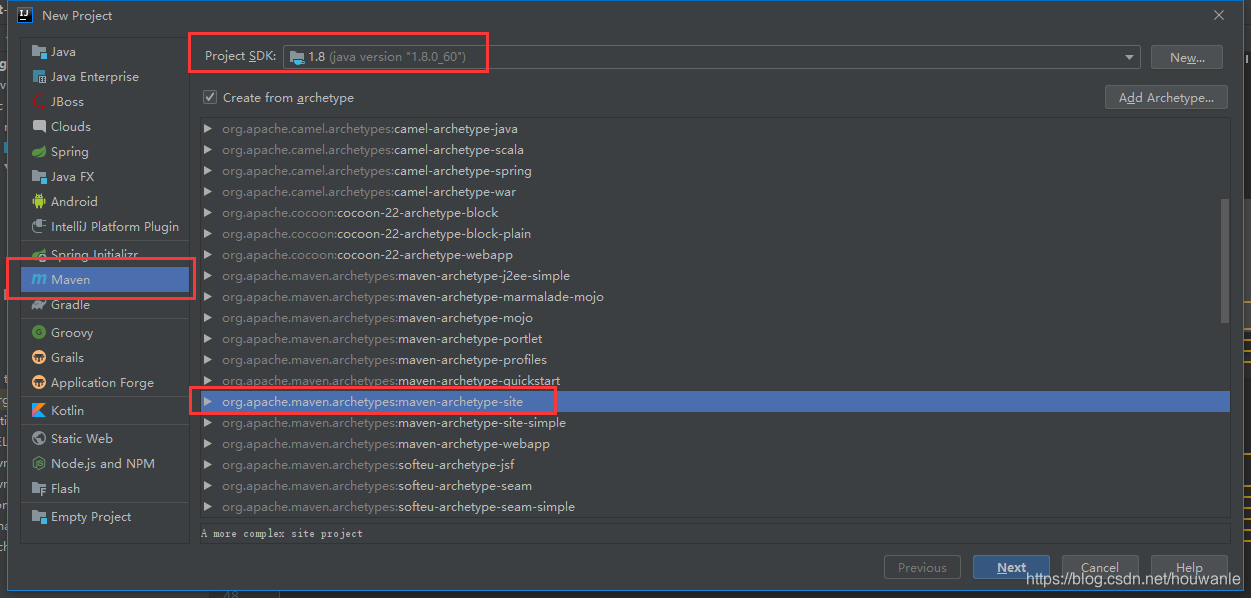Expand camel-archetype-scala node

[x=208, y=149]
